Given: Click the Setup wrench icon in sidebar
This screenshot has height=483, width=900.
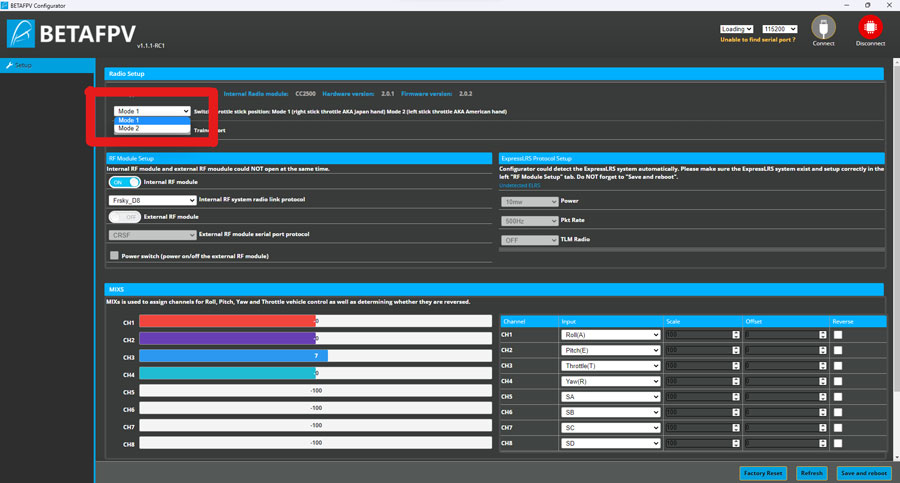Looking at the screenshot, I should (x=9, y=65).
